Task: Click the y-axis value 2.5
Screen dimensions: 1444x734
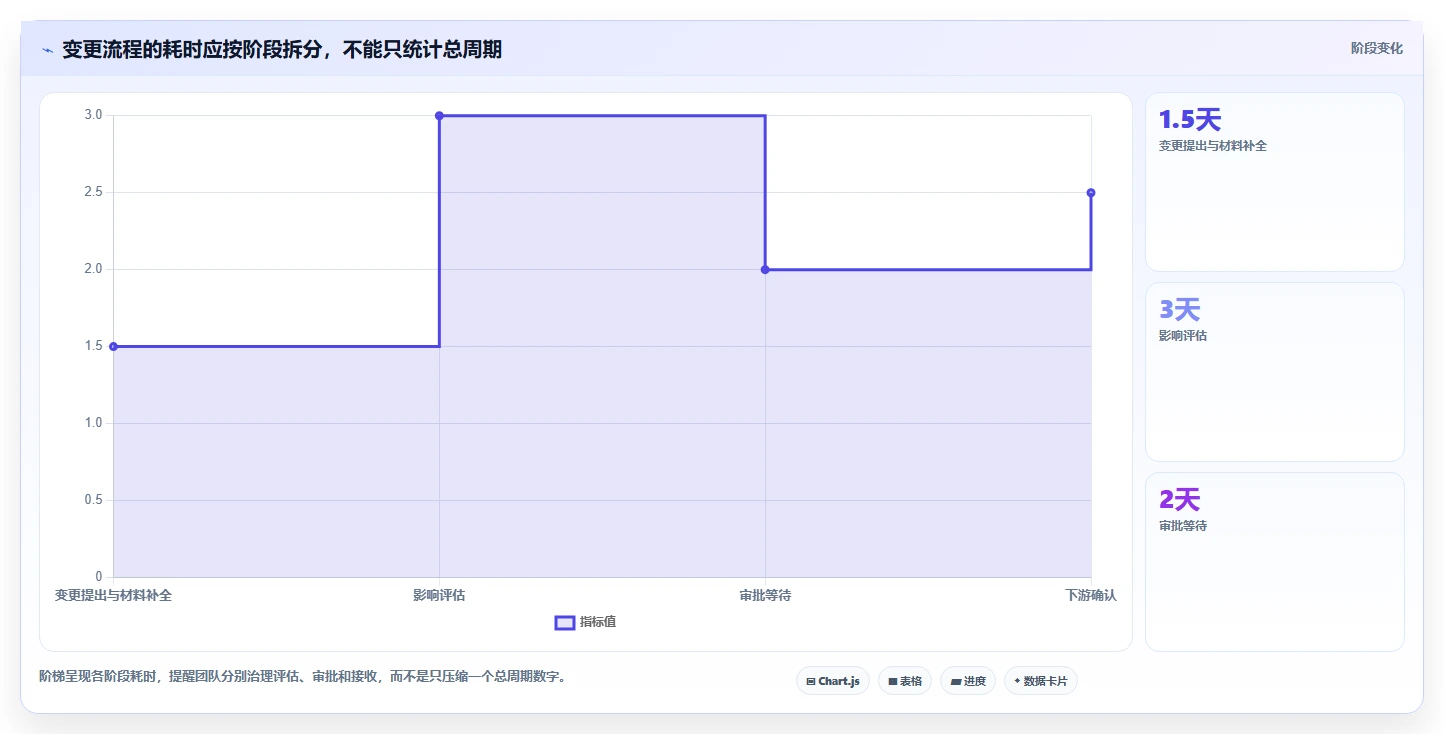Action: pos(93,192)
